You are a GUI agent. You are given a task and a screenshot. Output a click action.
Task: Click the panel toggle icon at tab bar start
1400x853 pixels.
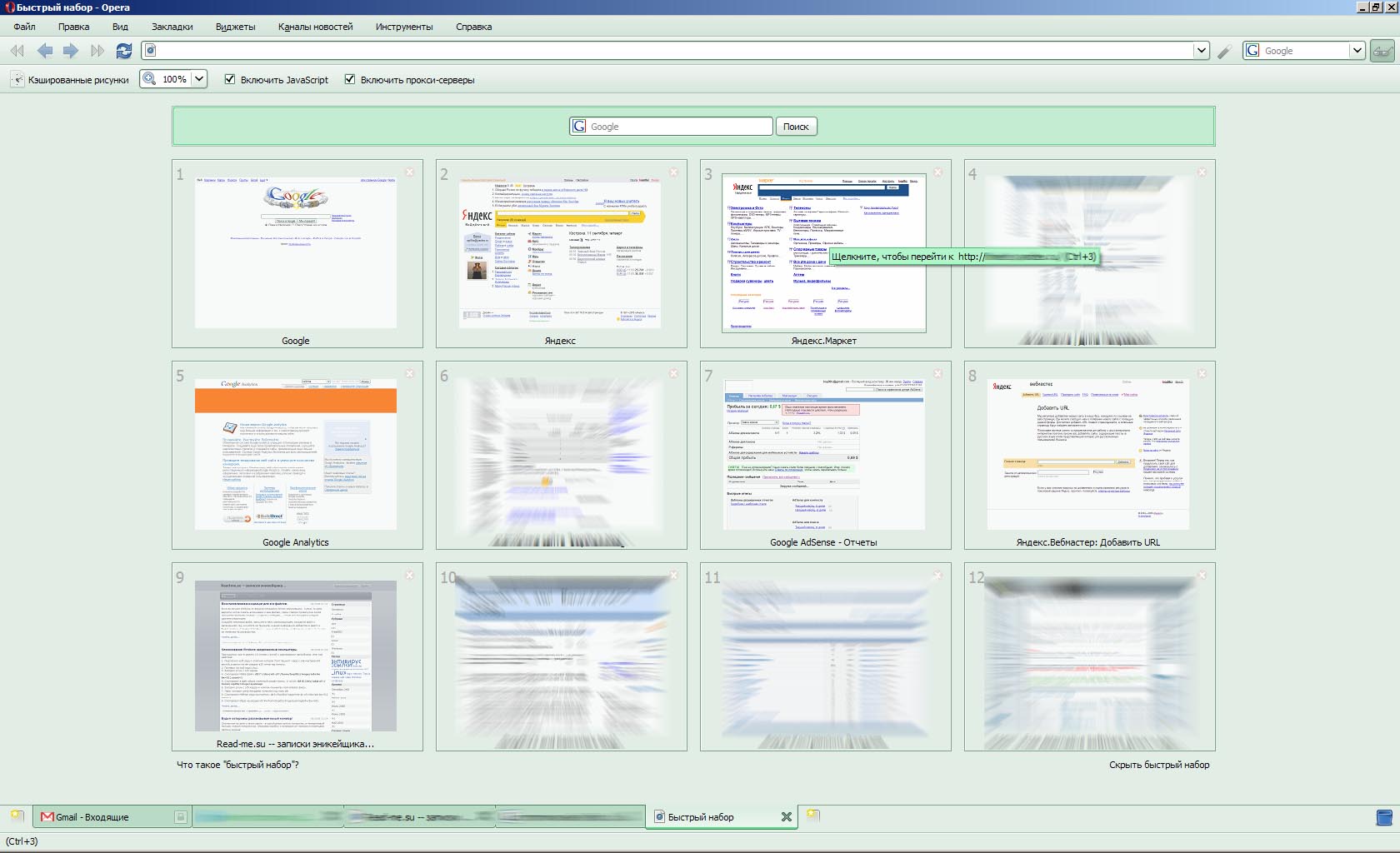click(x=17, y=816)
